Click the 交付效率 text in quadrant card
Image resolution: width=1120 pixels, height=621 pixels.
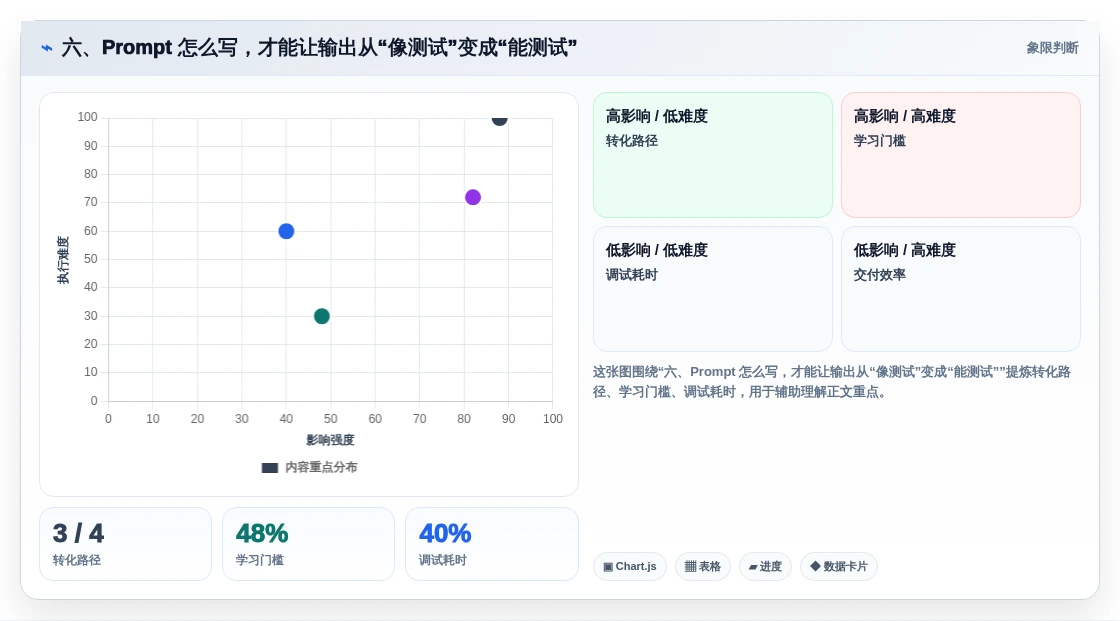point(879,274)
